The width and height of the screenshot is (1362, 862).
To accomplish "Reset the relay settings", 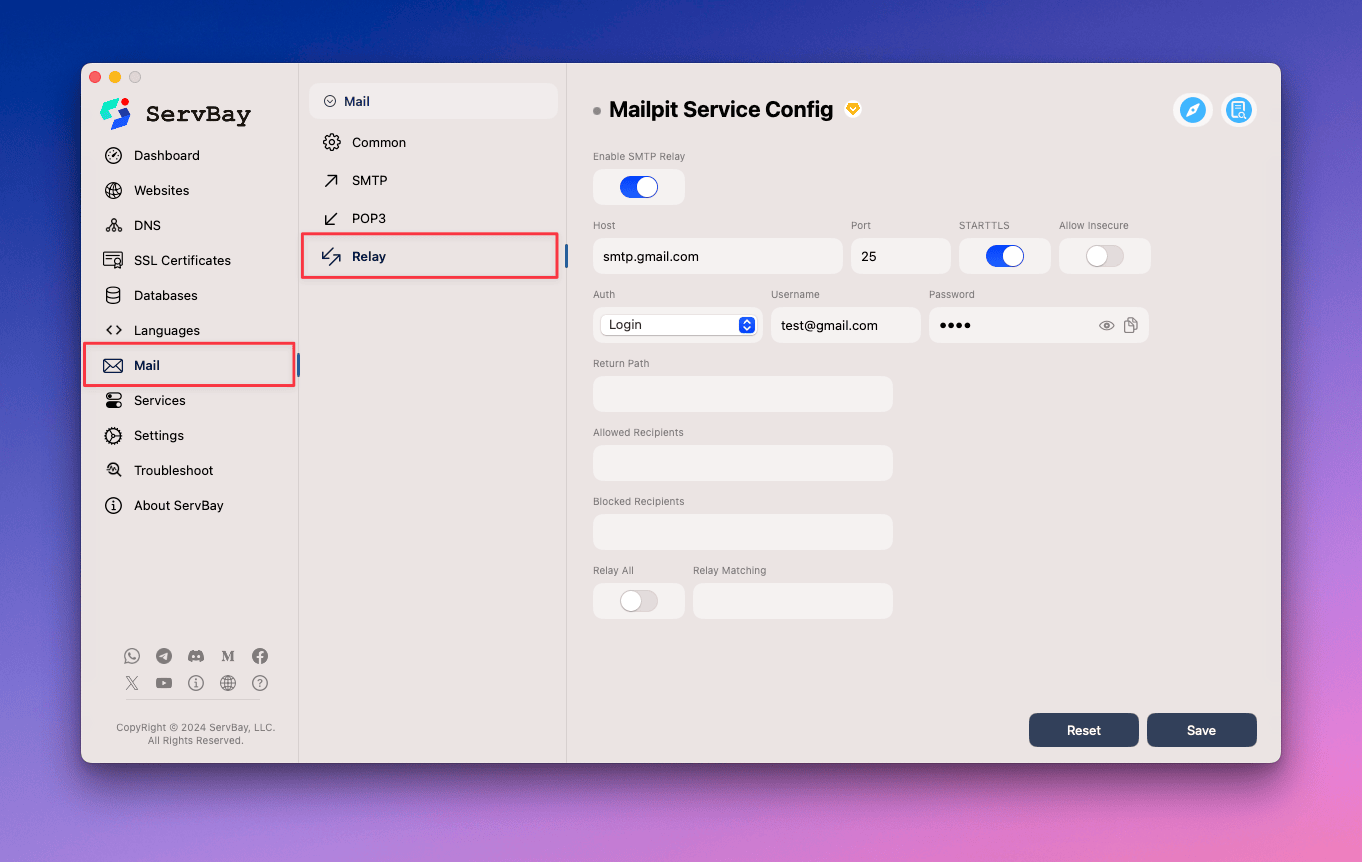I will tap(1083, 730).
